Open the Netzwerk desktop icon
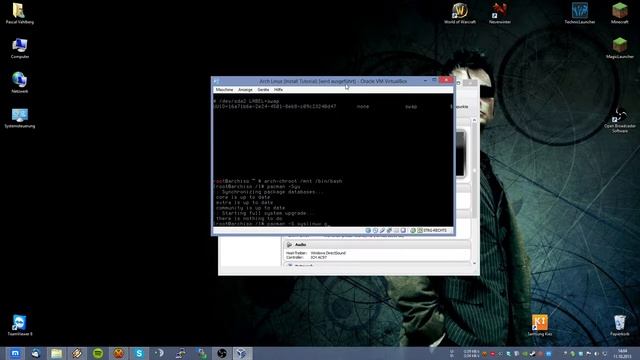 tap(20, 82)
